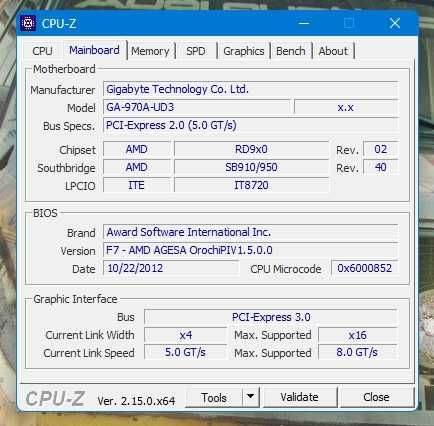Image resolution: width=434 pixels, height=426 pixels.
Task: Close the CPU-Z window with X
Action: (x=395, y=23)
